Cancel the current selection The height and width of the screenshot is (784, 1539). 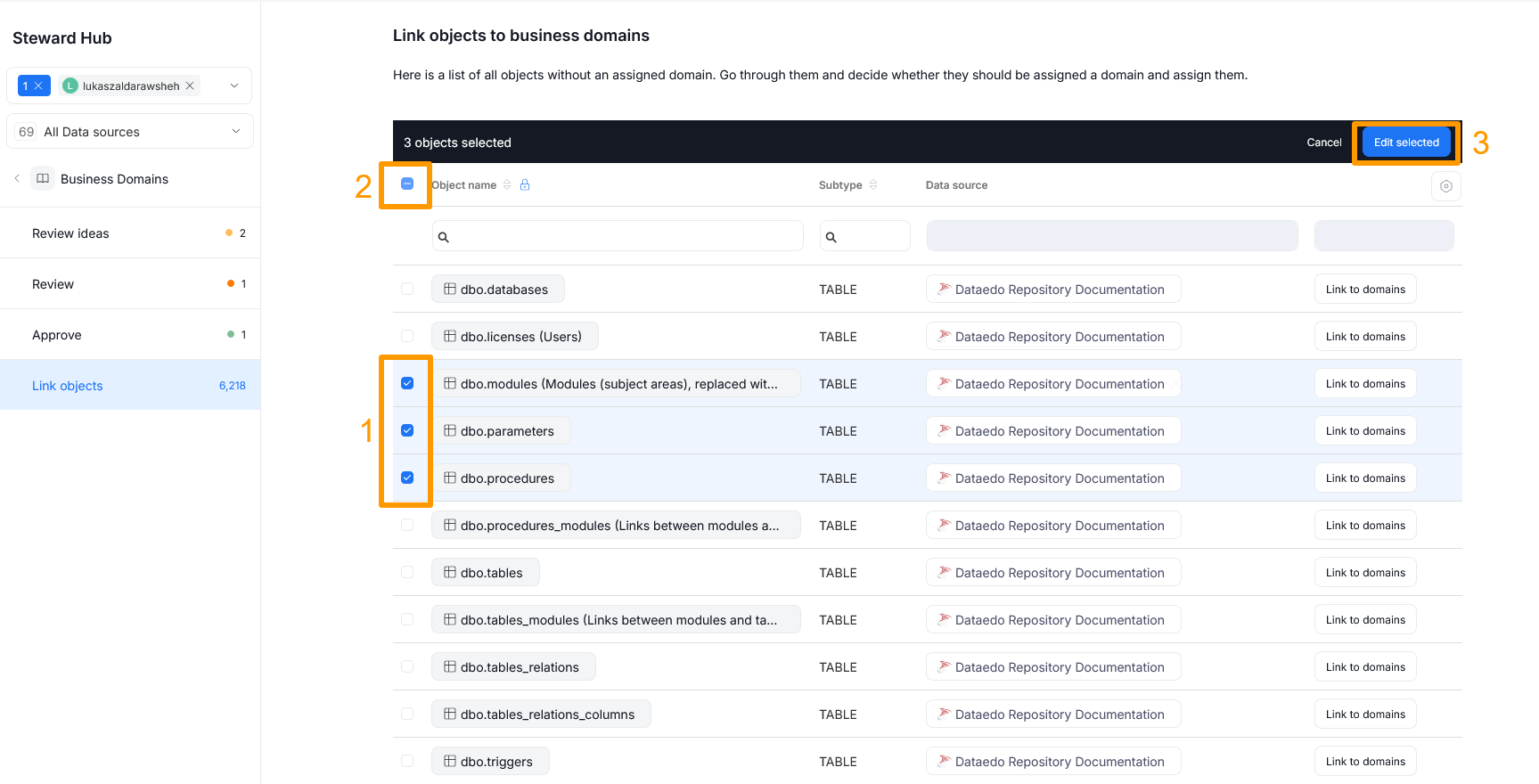(1323, 143)
